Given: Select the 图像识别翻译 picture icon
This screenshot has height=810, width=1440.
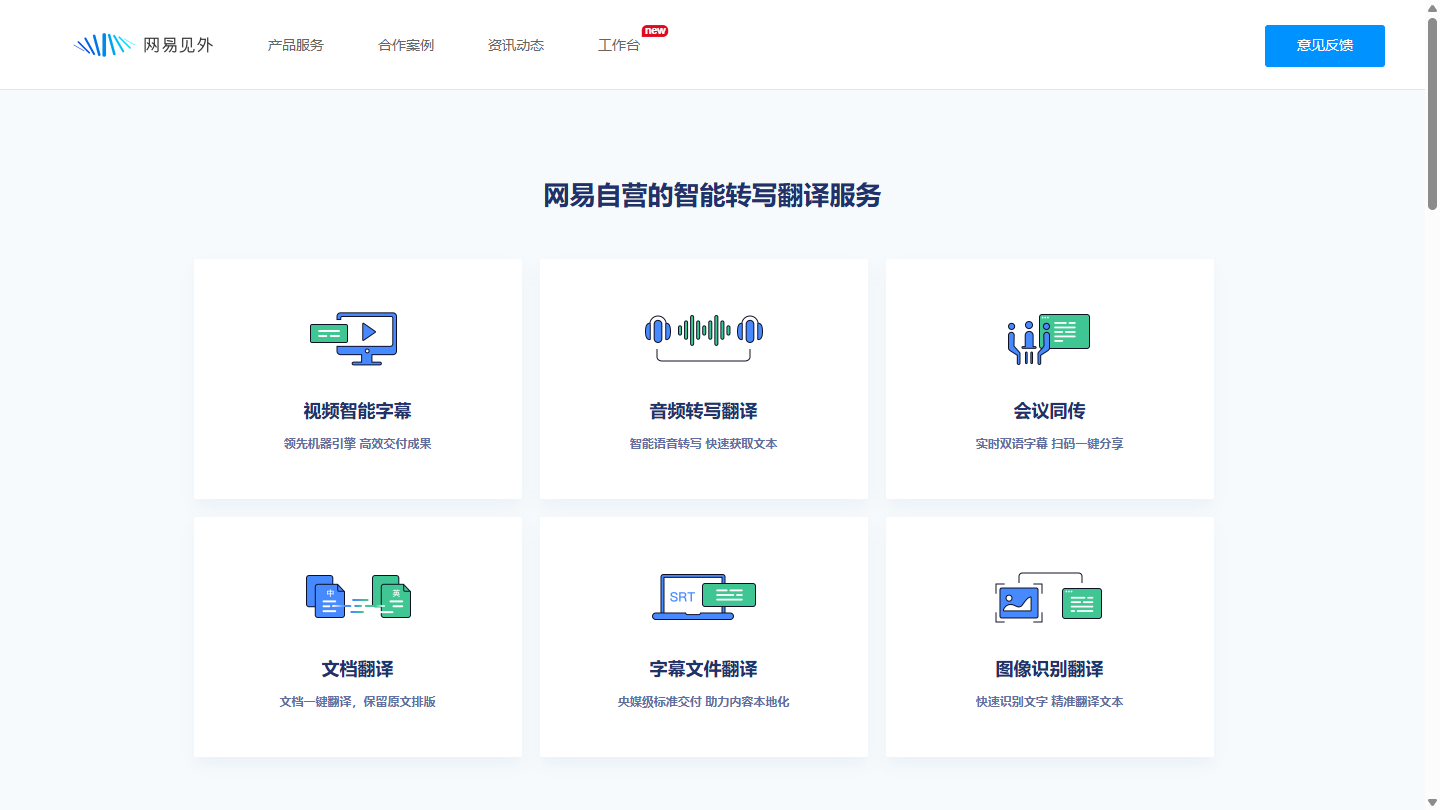Looking at the screenshot, I should 1048,597.
